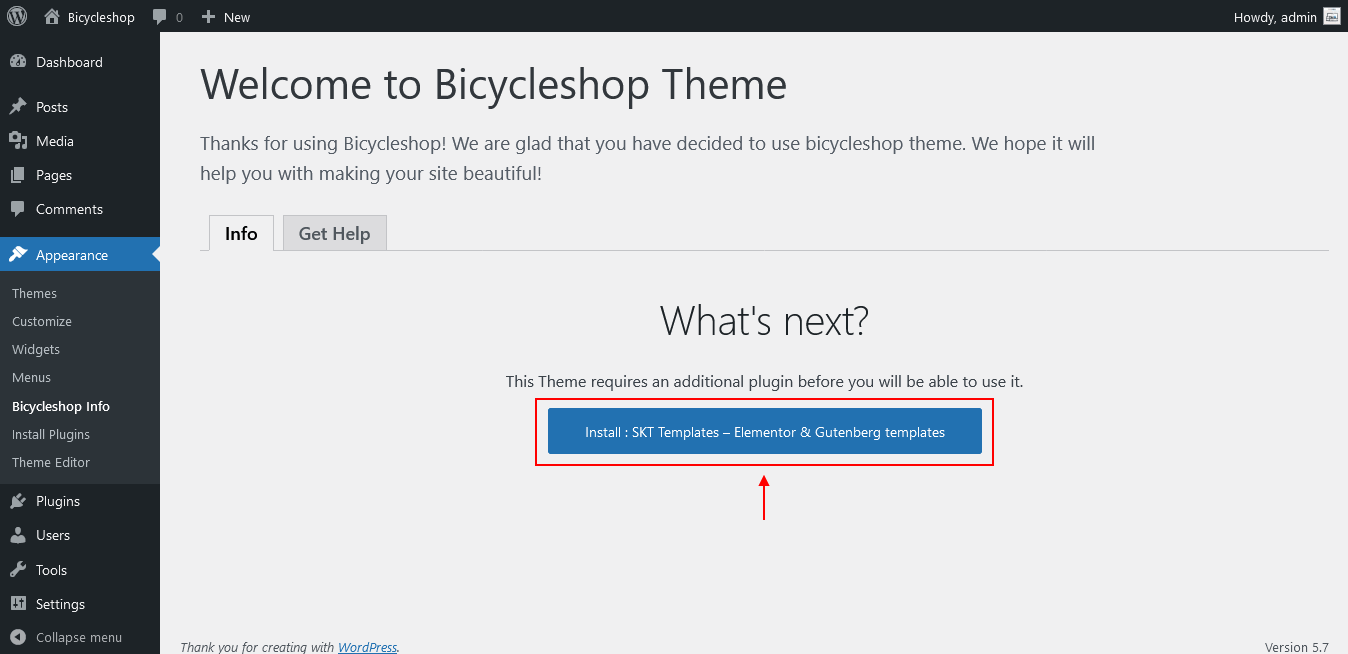Go to Dashboard in sidebar

tap(69, 62)
